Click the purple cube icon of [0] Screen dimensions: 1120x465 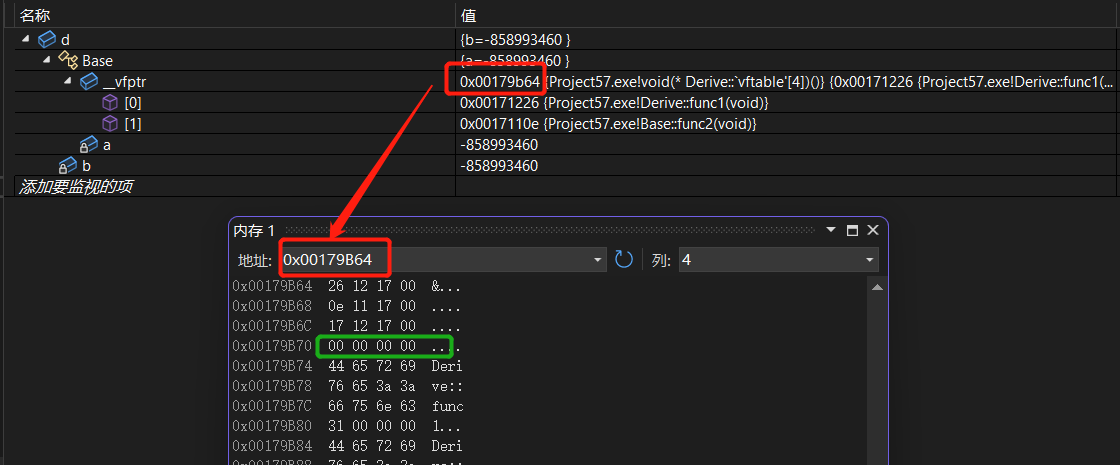tap(110, 103)
